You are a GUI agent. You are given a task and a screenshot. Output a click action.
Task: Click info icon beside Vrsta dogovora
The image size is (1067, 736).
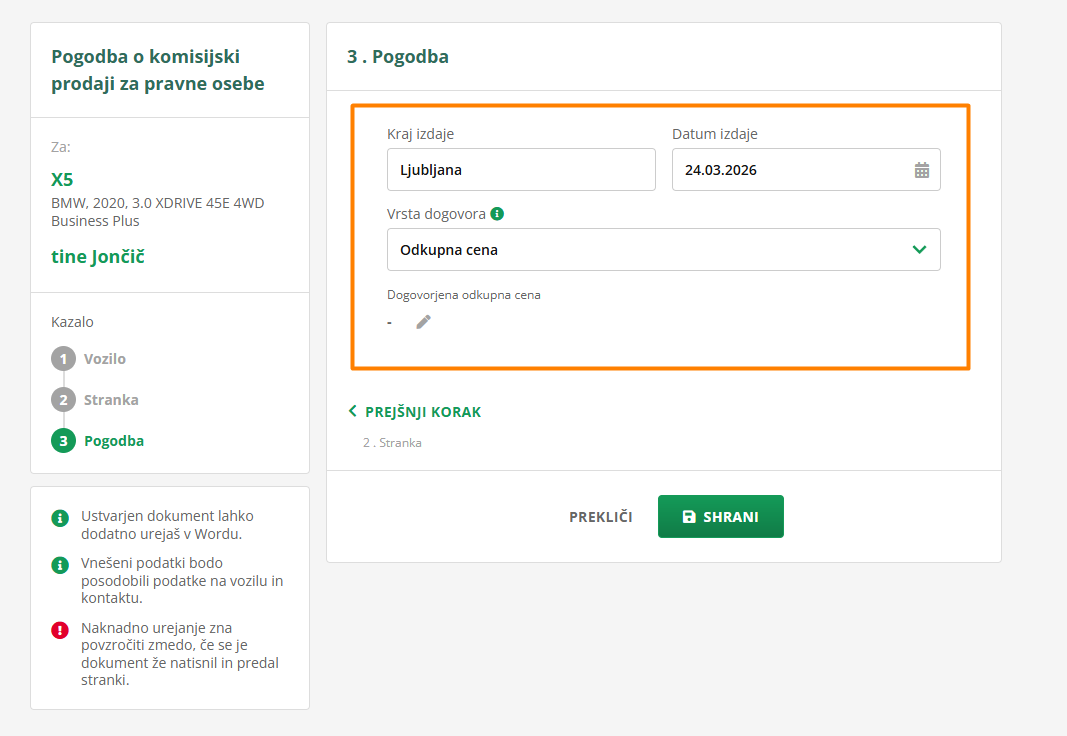497,214
